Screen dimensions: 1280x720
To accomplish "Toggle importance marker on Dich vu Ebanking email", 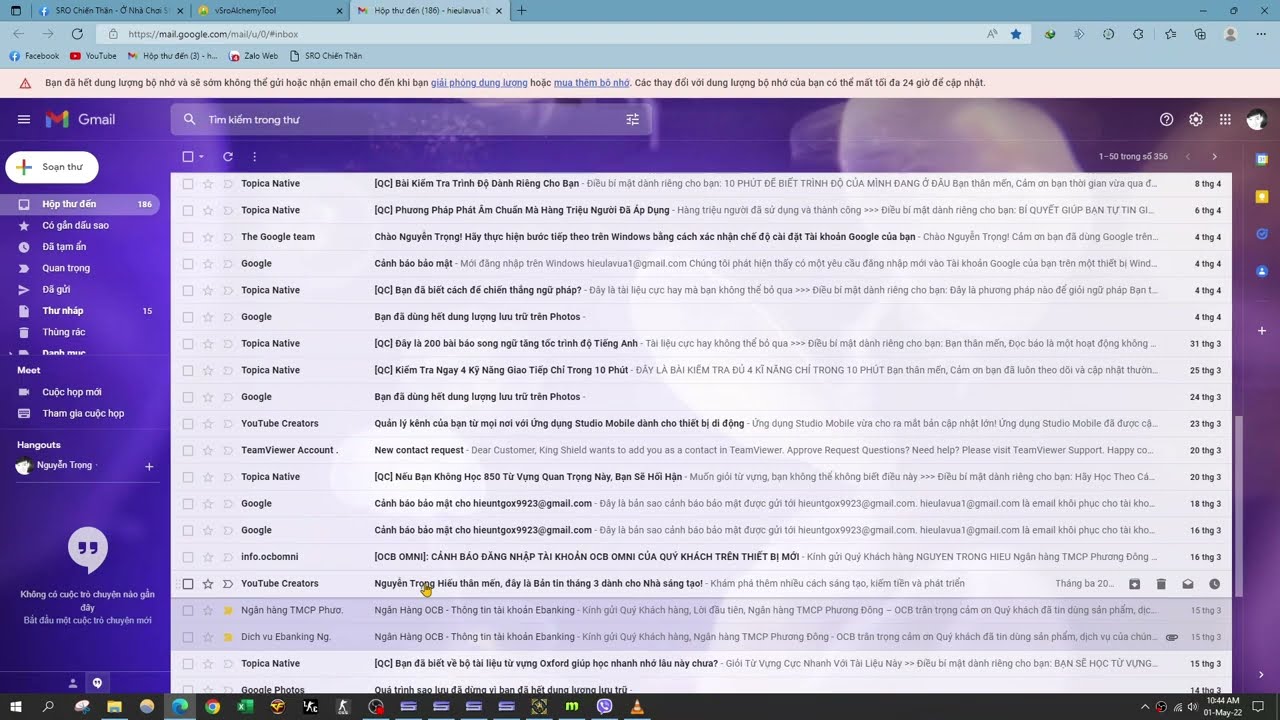I will tap(228, 637).
